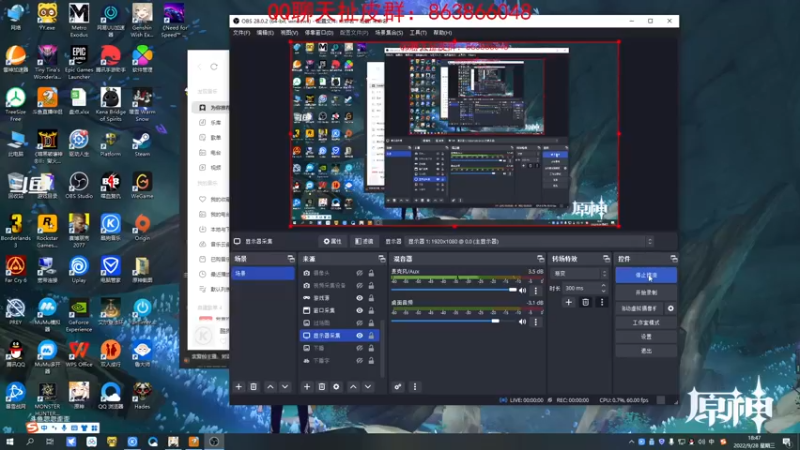Open the 工具(T) menu
Screen dimensions: 800x450
418,33
